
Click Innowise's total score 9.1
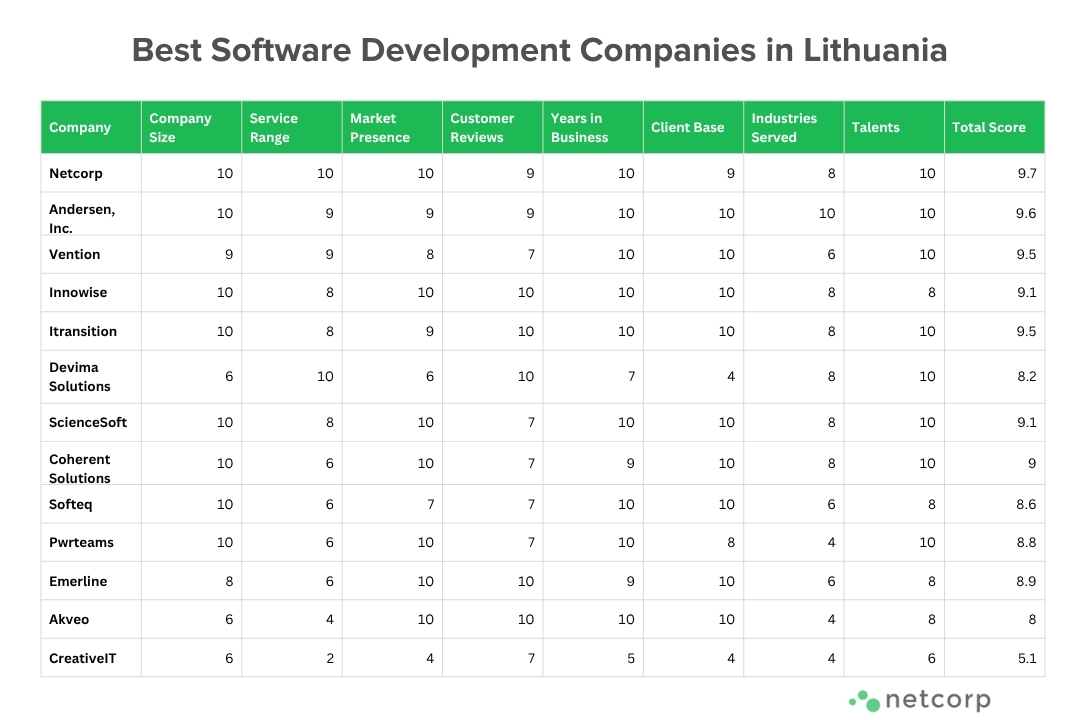[x=1027, y=292]
